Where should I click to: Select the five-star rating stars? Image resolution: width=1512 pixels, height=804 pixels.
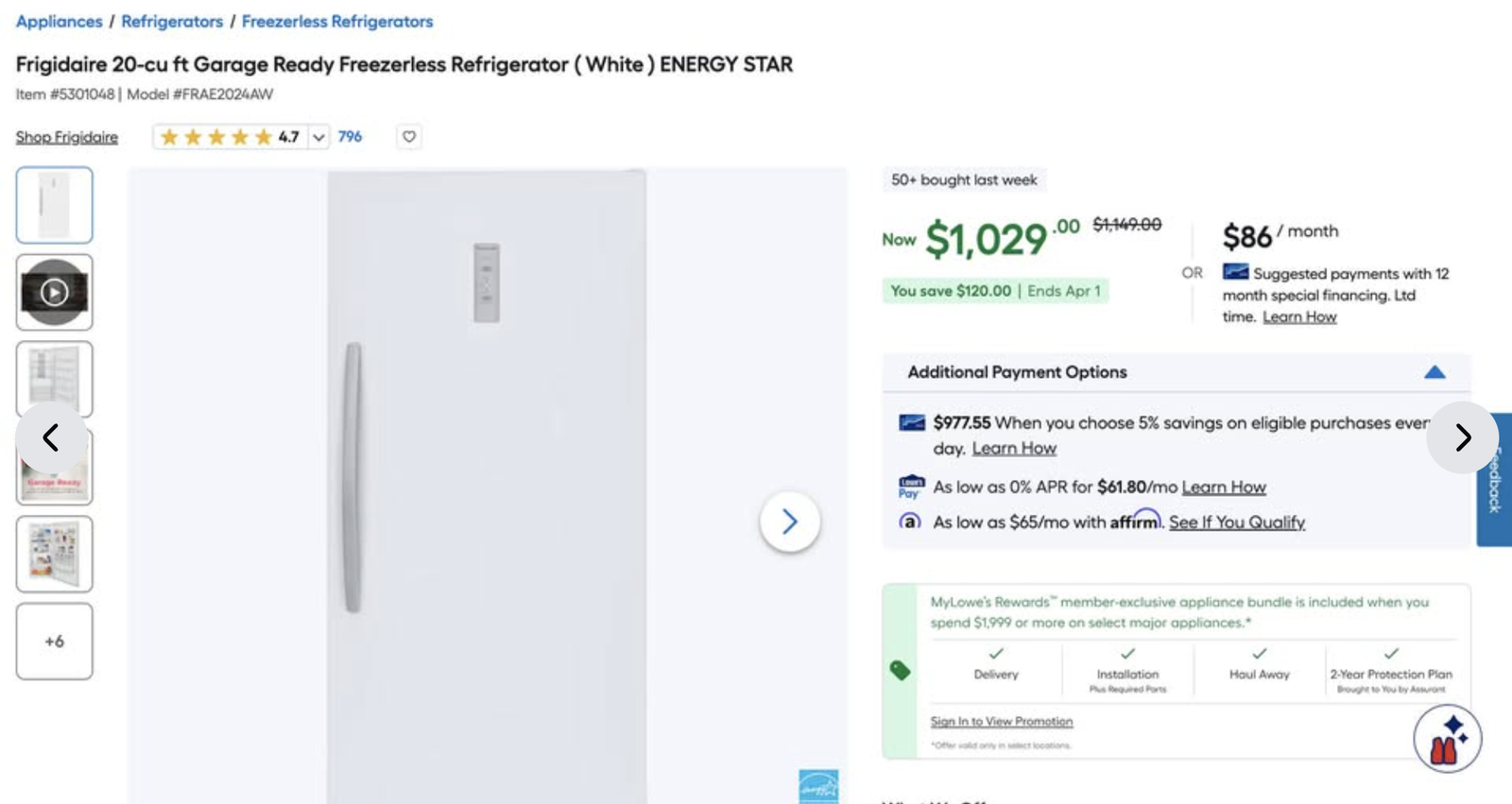(215, 137)
